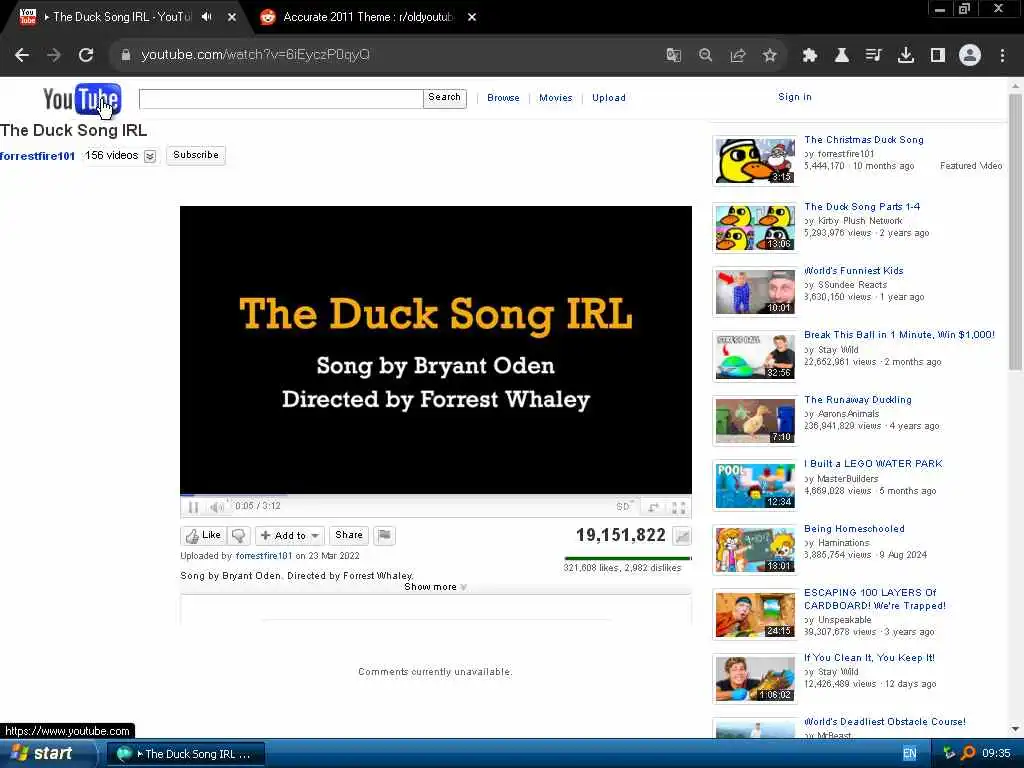
Task: Click the EN language indicator in taskbar
Action: point(910,754)
